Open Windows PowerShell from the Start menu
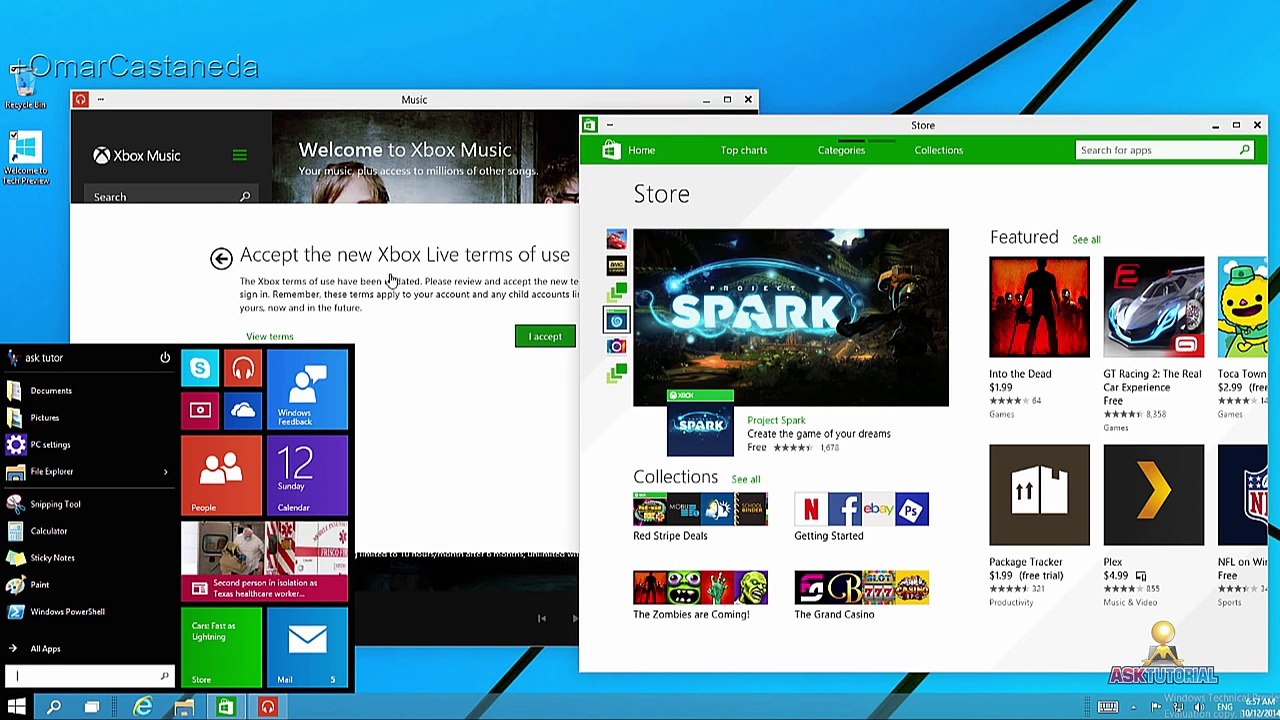Screen dimensions: 1280x720 (88, 612)
